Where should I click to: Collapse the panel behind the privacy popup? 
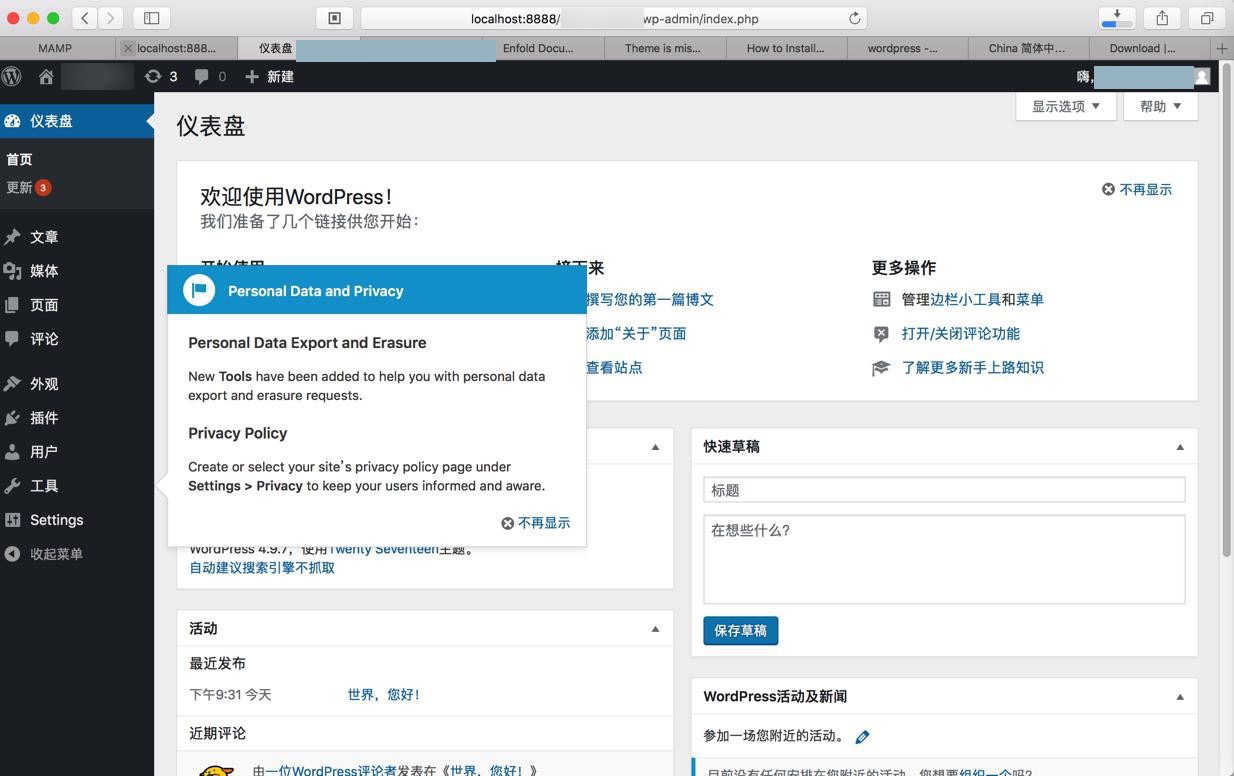655,447
